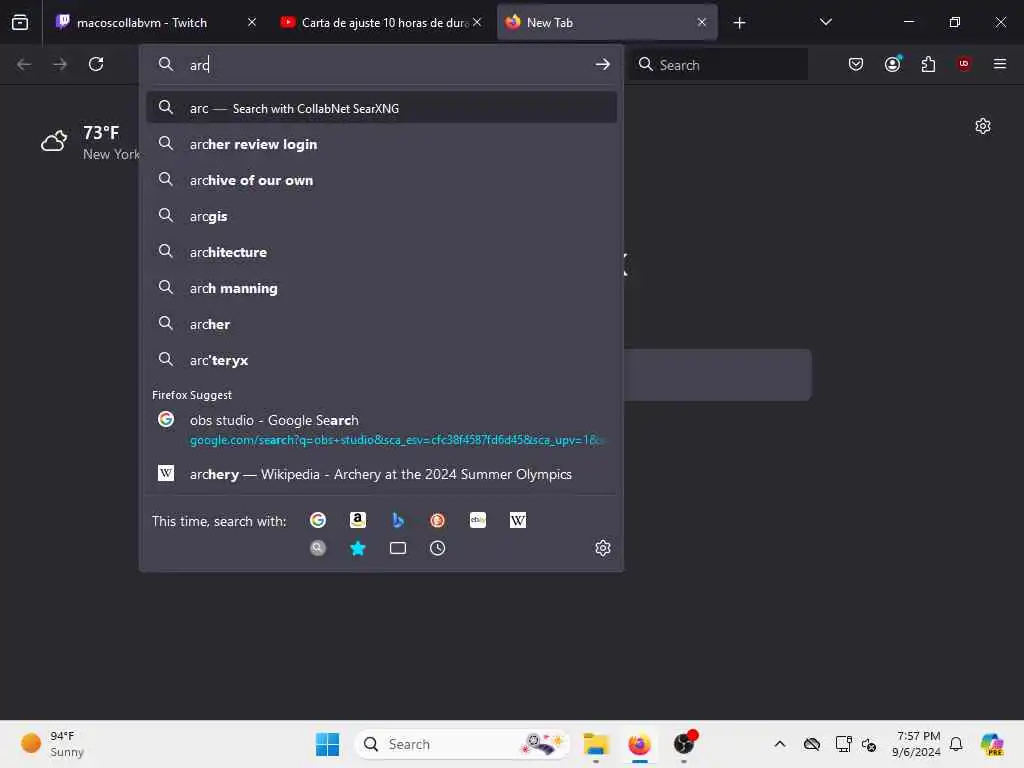Open Firefox account icon
The width and height of the screenshot is (1024, 768).
(892, 64)
